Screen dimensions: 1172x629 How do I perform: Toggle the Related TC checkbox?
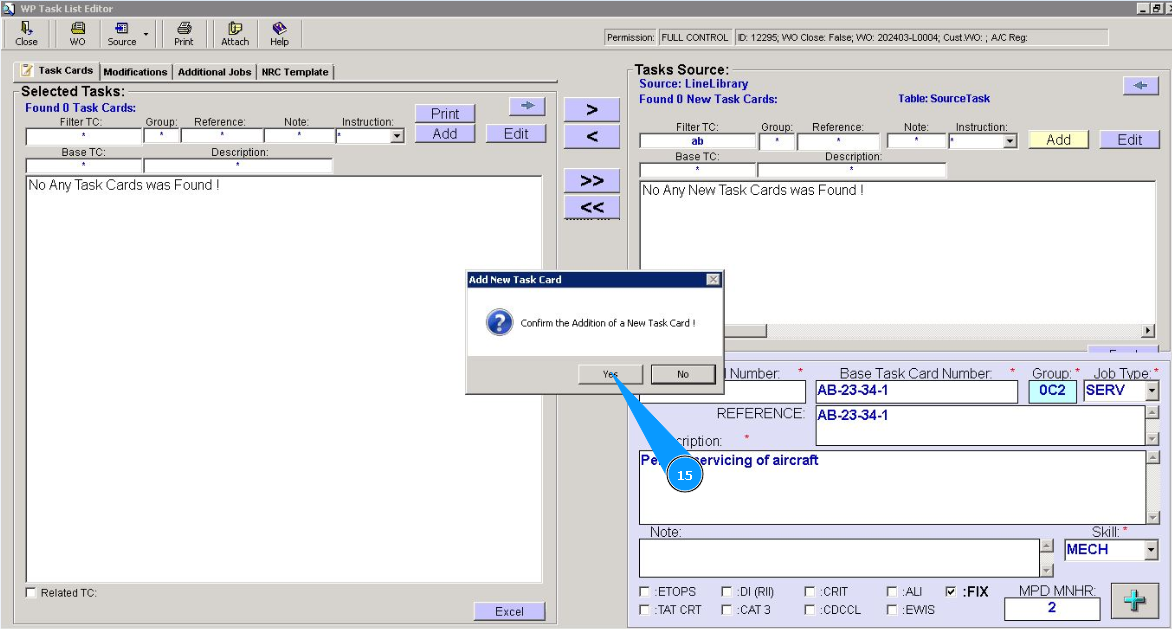(x=31, y=593)
